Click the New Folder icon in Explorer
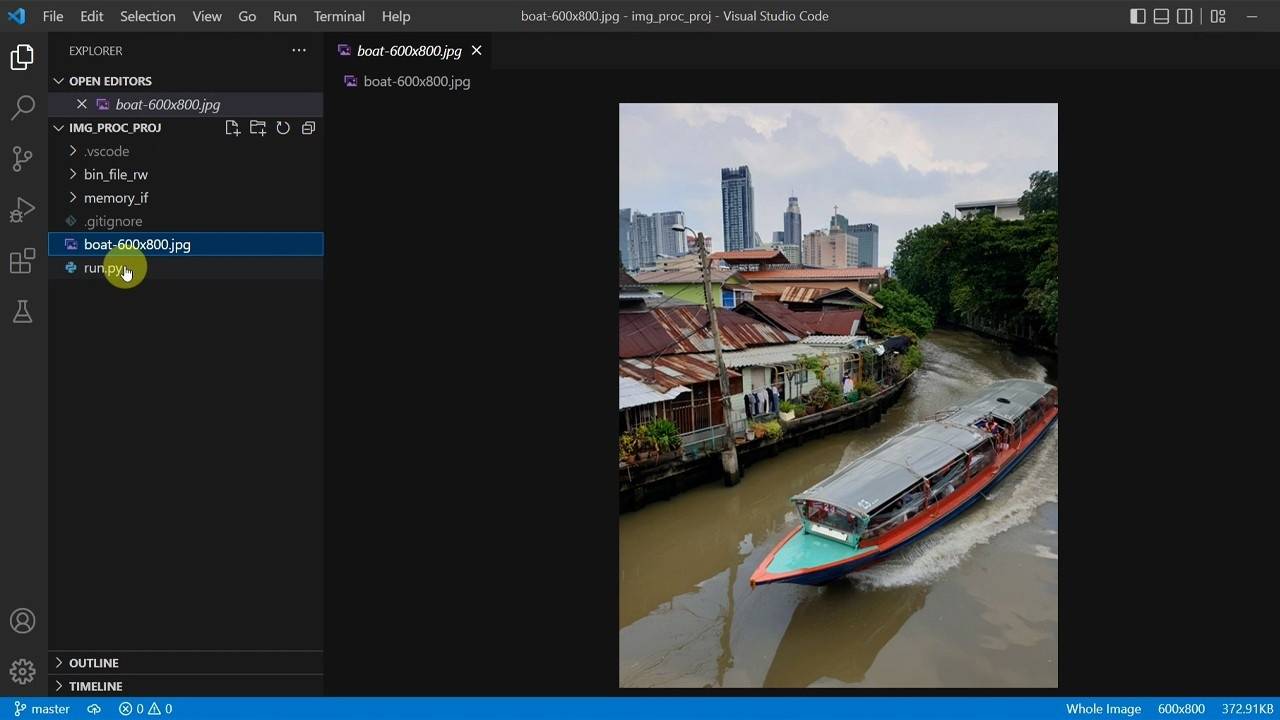This screenshot has width=1280, height=720. [x=258, y=128]
